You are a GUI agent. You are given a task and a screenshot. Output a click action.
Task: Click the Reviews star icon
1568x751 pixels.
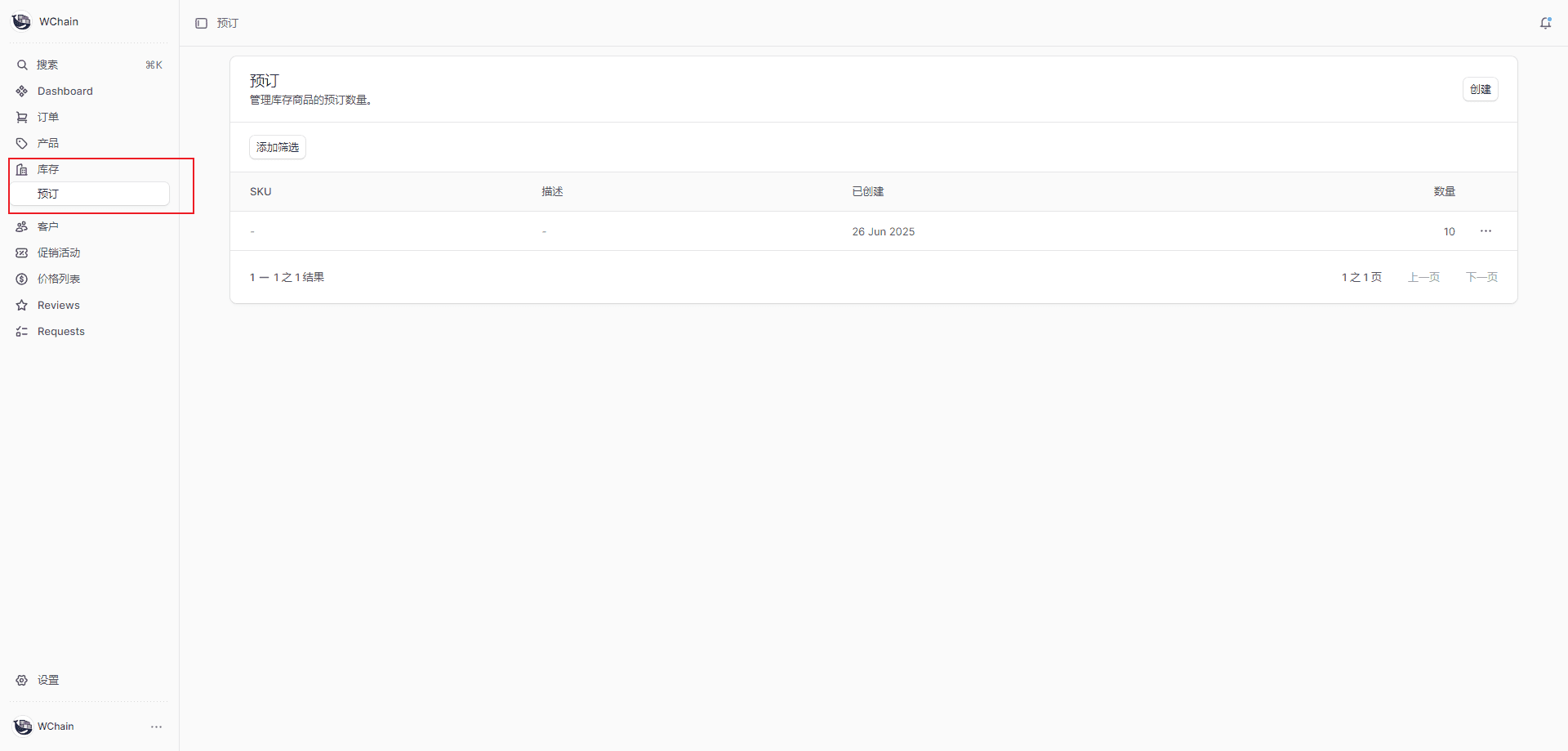[22, 305]
